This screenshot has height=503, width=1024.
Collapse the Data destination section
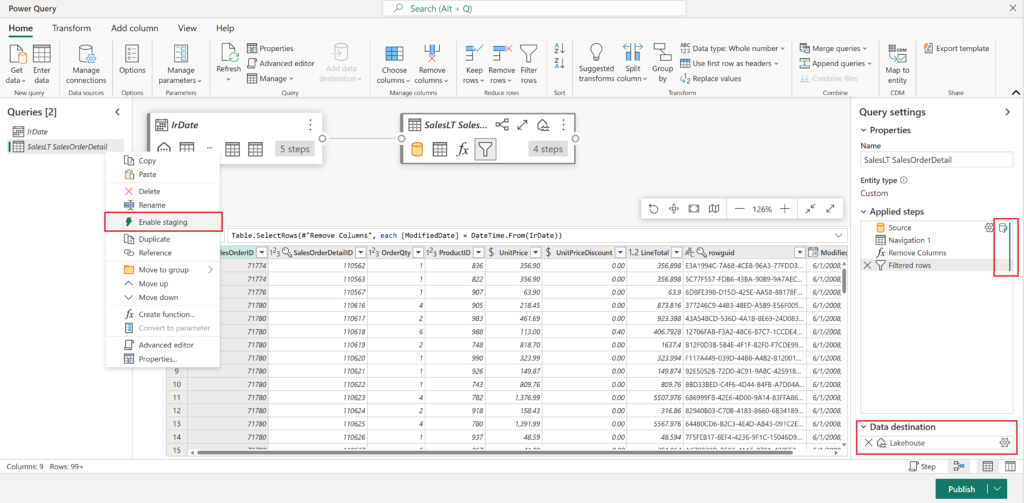(x=864, y=427)
